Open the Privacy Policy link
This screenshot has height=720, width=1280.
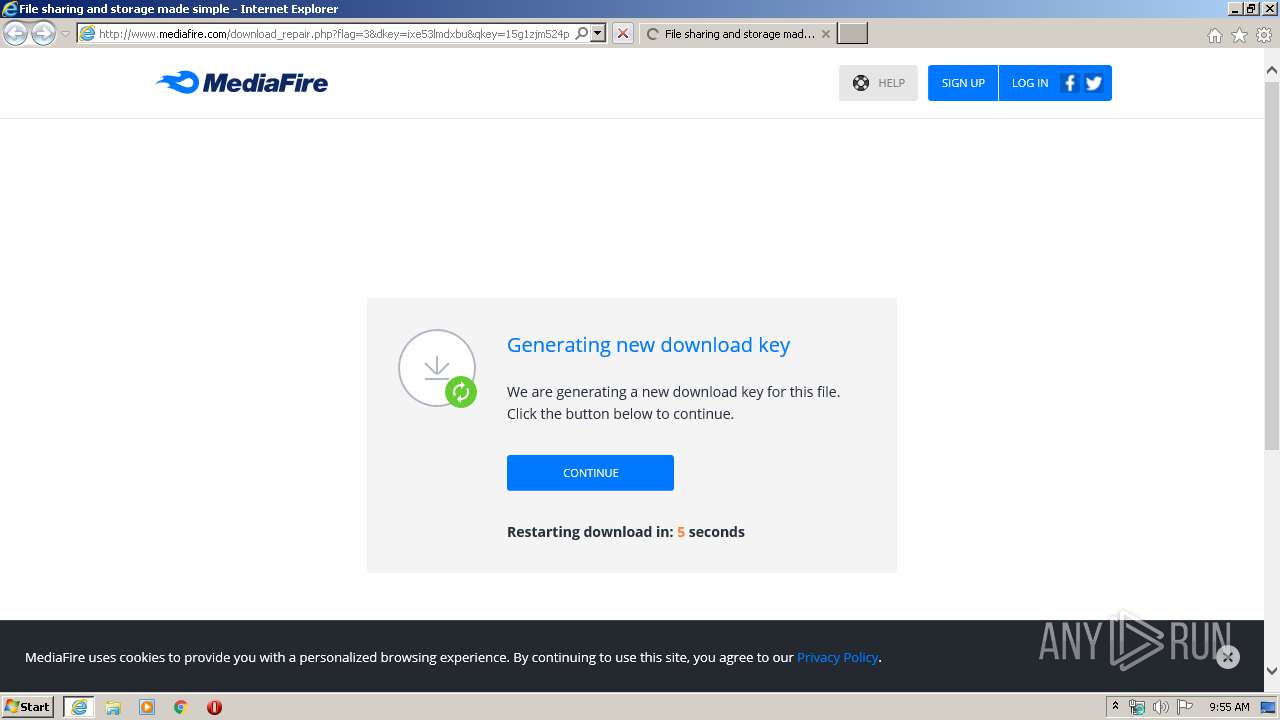pos(837,657)
